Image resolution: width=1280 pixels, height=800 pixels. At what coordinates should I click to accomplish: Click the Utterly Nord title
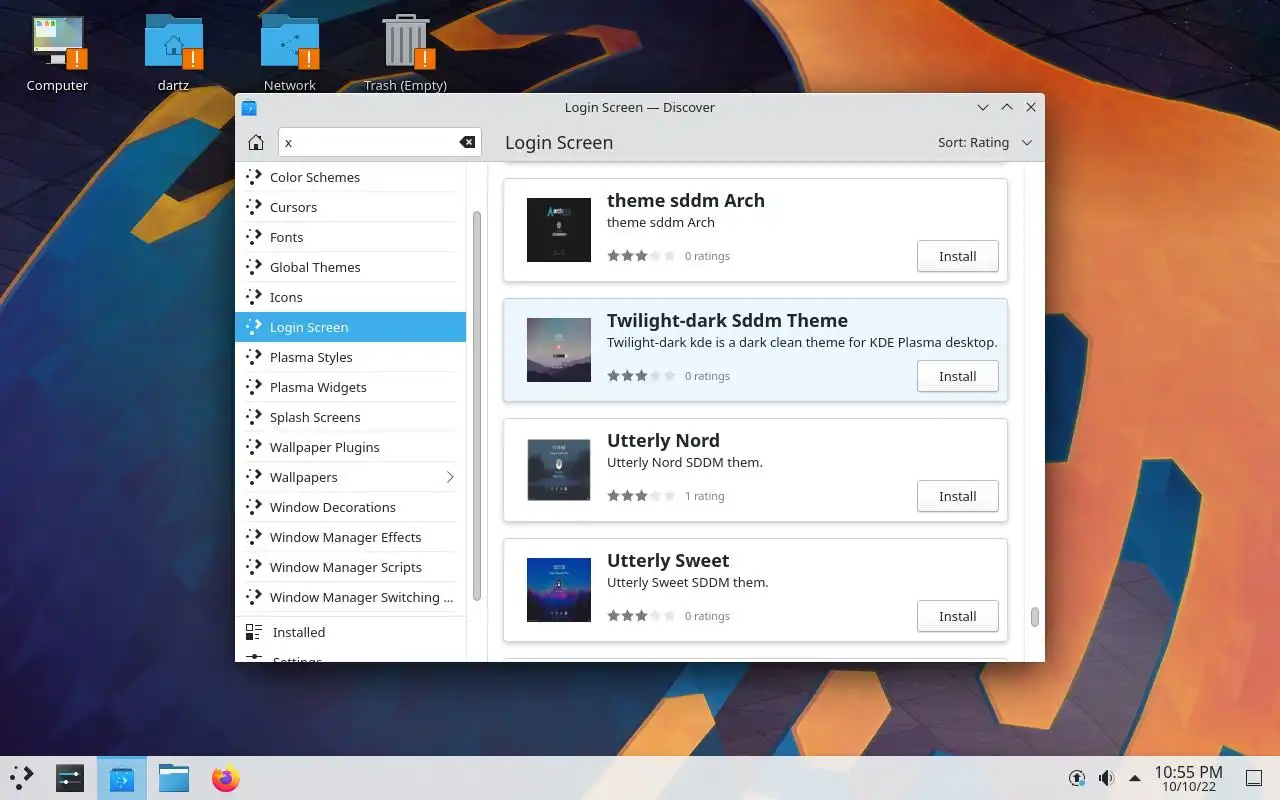[663, 440]
